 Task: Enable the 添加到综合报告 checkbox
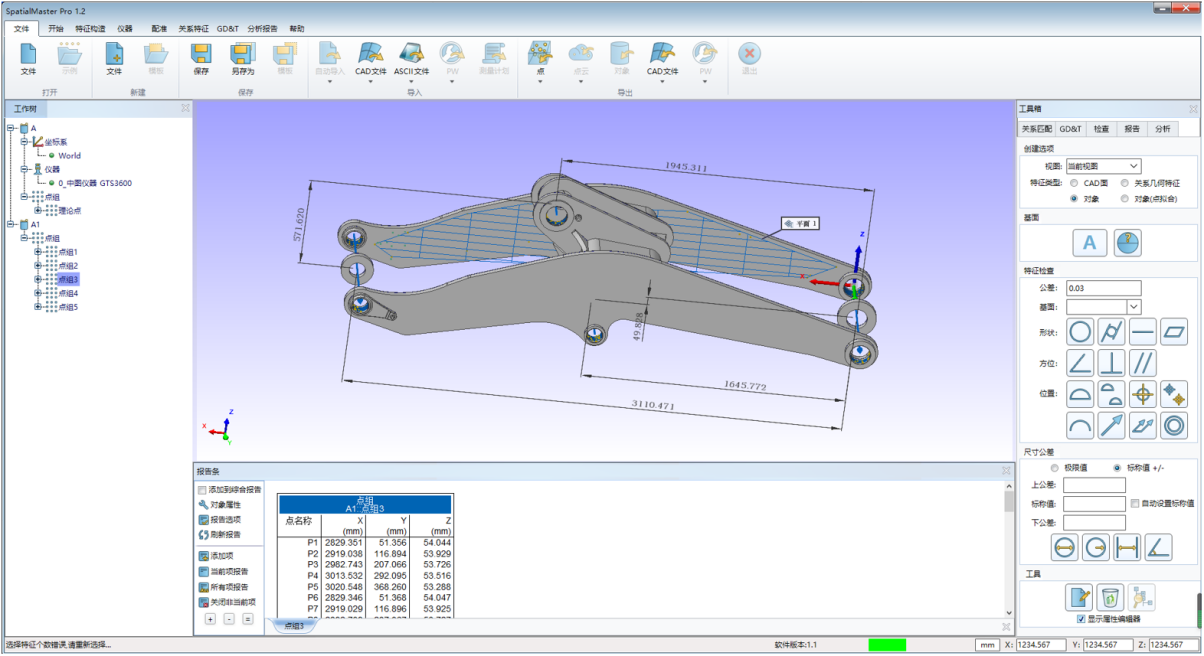click(203, 490)
